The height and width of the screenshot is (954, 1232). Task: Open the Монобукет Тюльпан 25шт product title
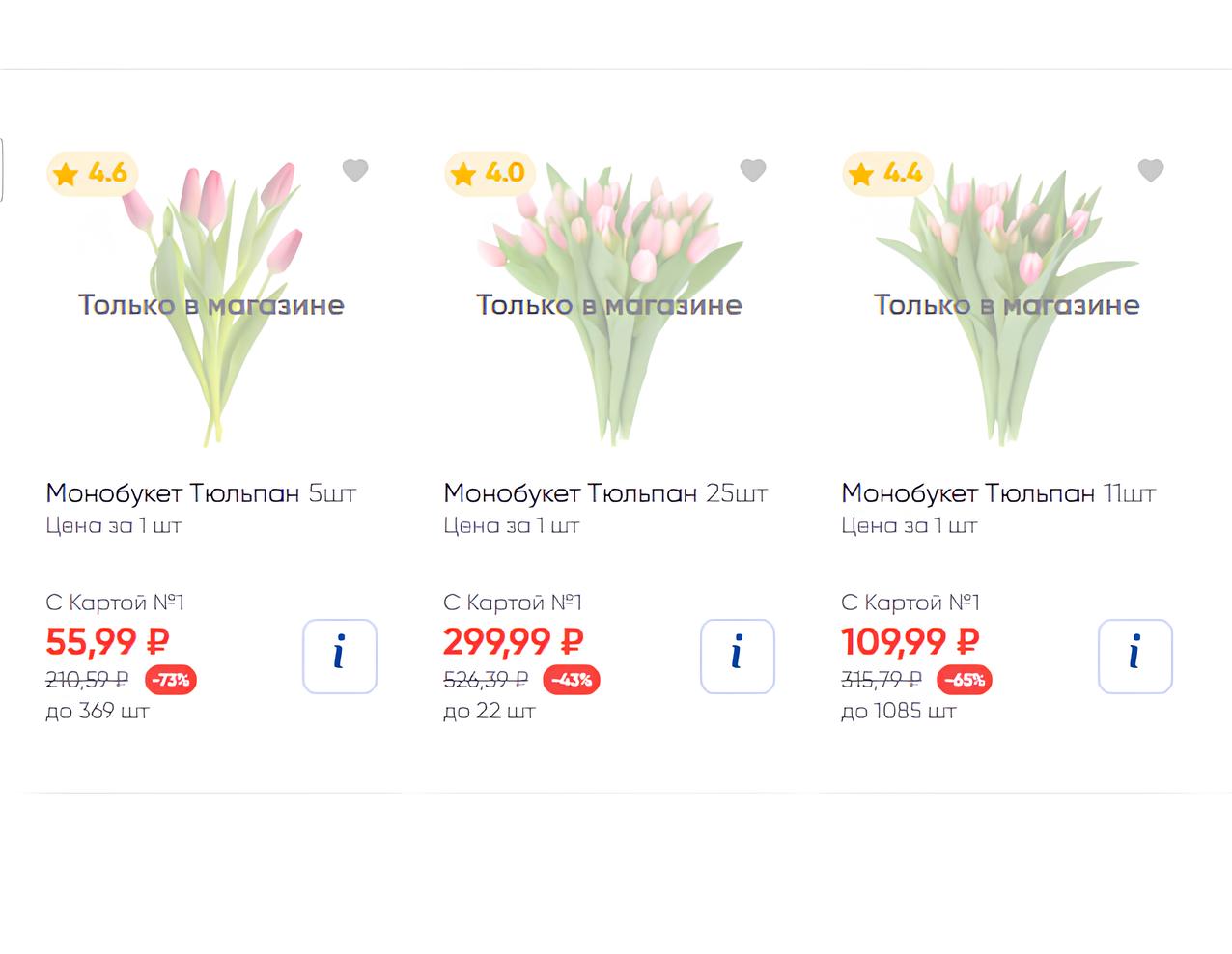pyautogui.click(x=605, y=493)
